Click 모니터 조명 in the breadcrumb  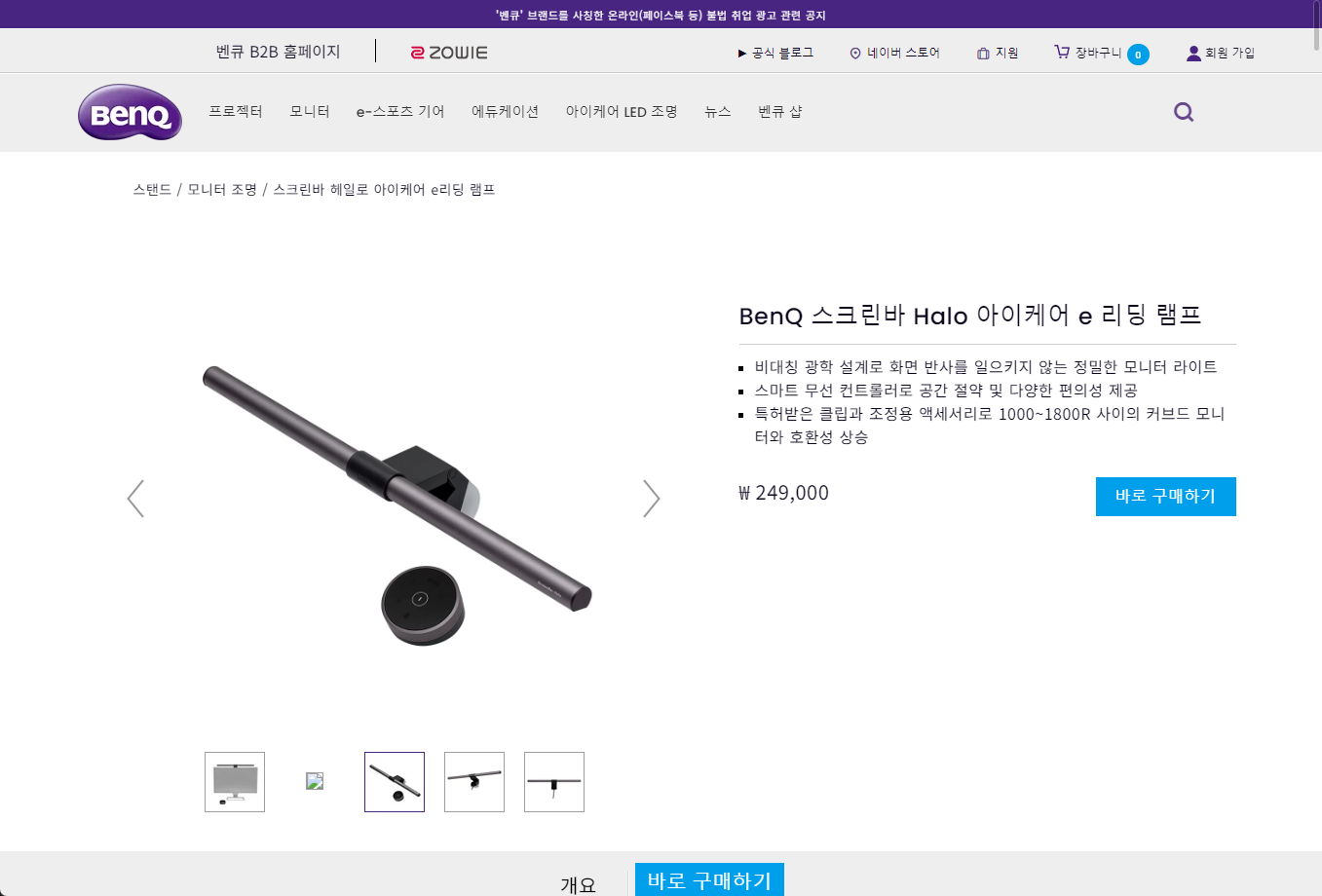222,190
